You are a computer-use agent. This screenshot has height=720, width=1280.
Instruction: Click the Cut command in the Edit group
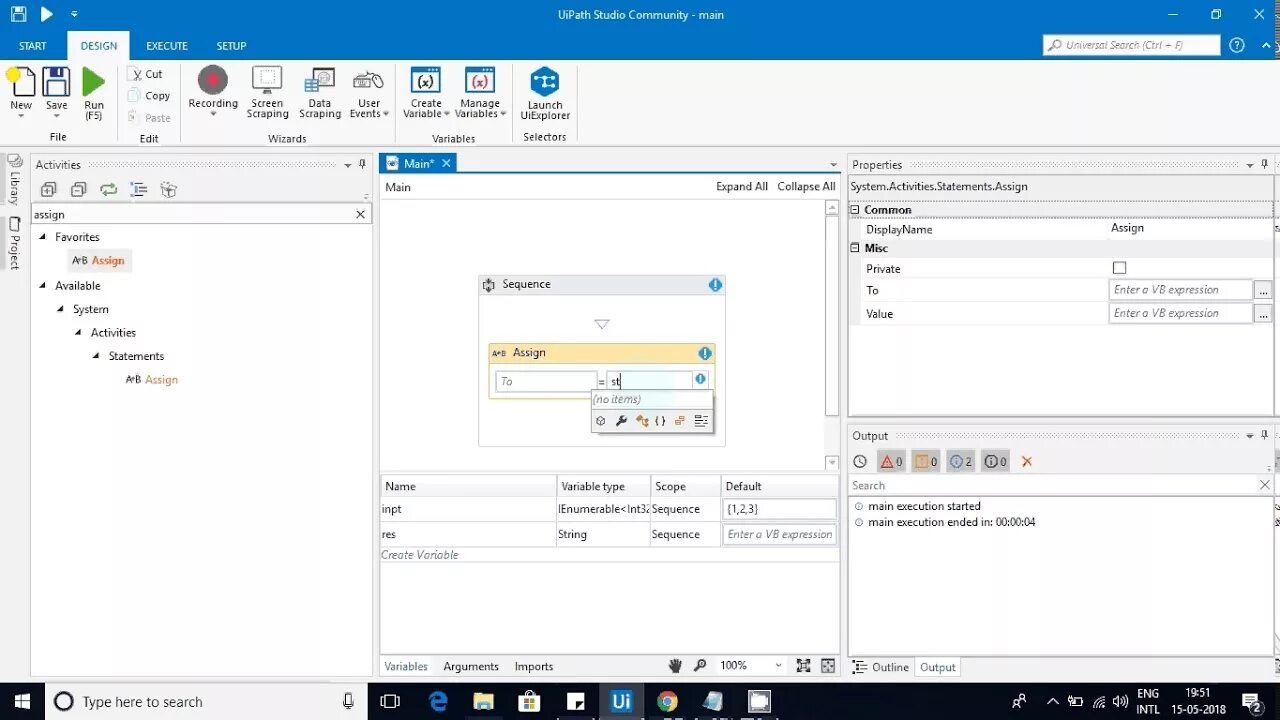[146, 74]
